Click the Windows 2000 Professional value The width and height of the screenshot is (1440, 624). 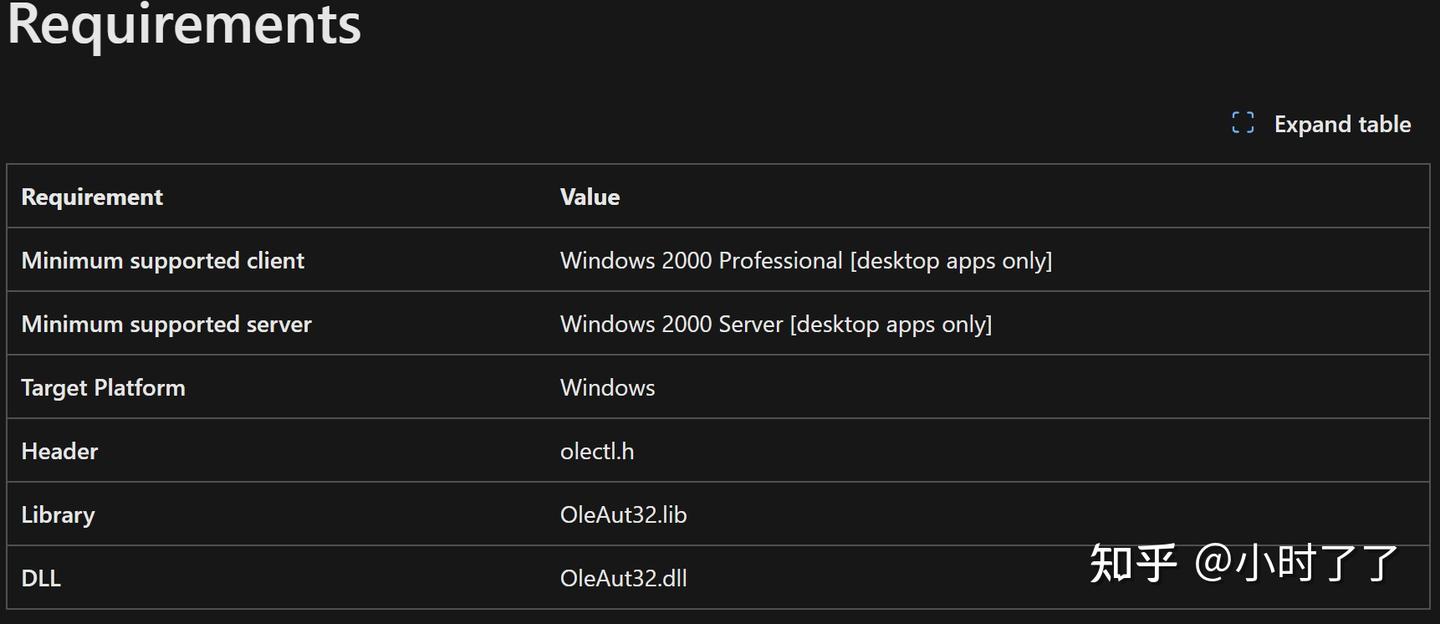(701, 261)
